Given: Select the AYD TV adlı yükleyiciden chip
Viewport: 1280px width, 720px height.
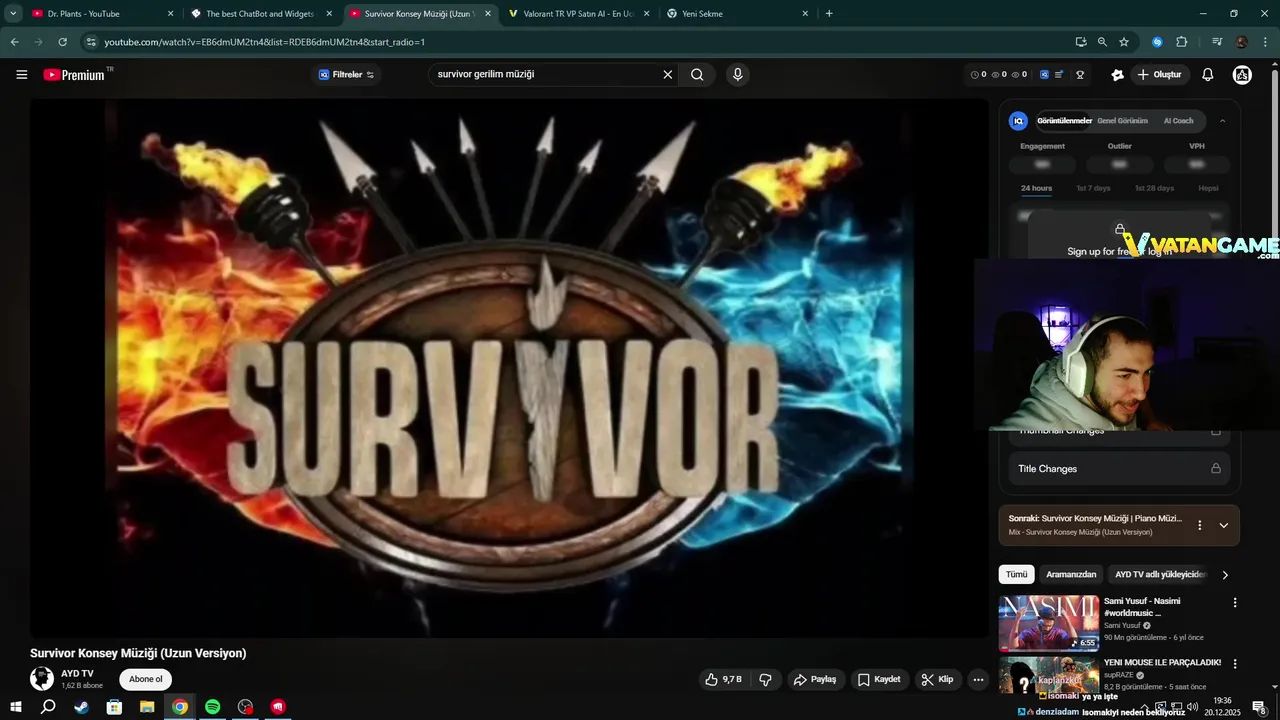Looking at the screenshot, I should coord(1161,575).
